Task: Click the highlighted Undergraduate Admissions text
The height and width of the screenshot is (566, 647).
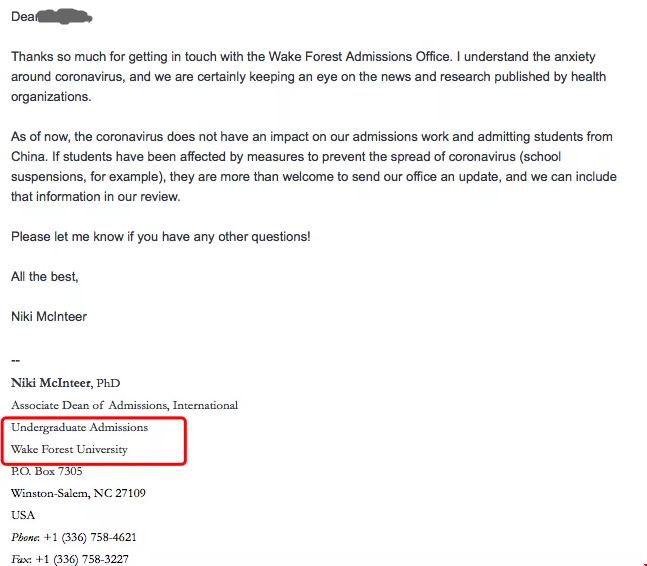Action: coord(79,427)
